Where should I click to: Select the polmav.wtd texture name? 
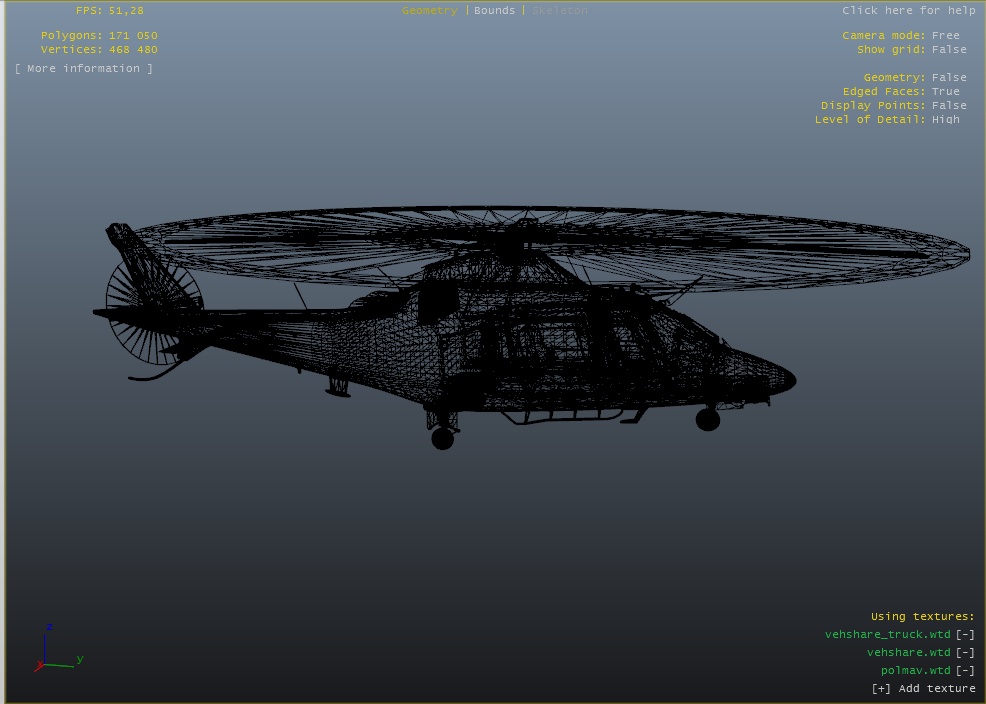(916, 671)
